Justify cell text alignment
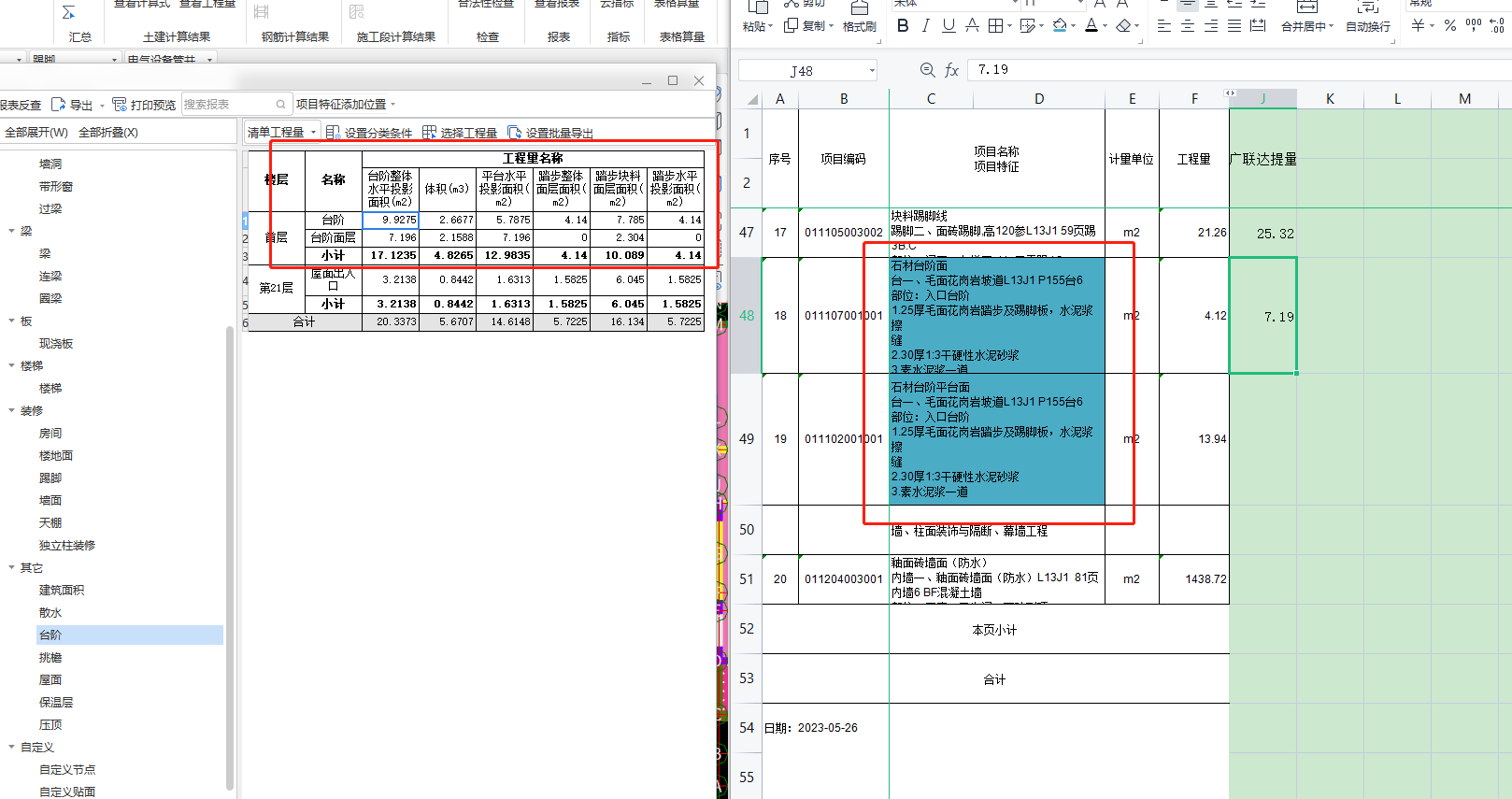This screenshot has width=1512, height=799. pyautogui.click(x=1234, y=26)
